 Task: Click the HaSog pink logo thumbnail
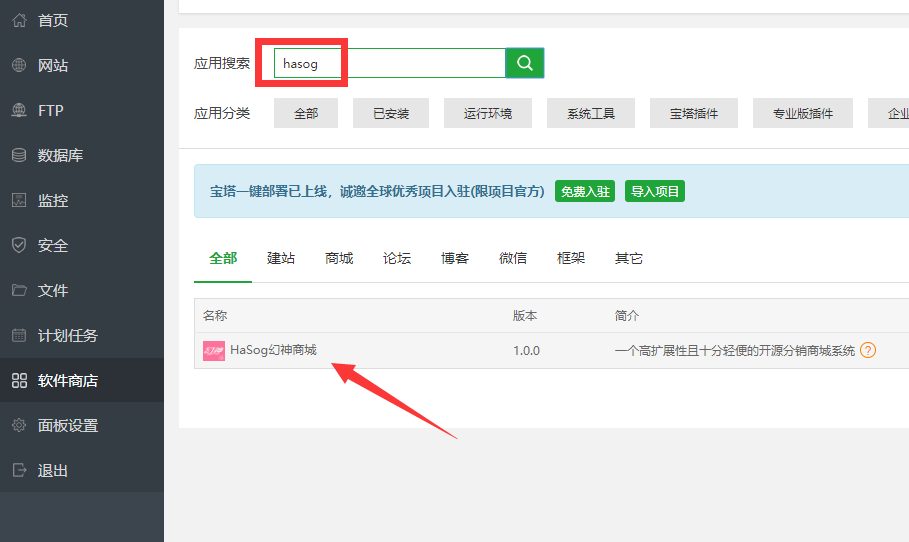pos(213,351)
